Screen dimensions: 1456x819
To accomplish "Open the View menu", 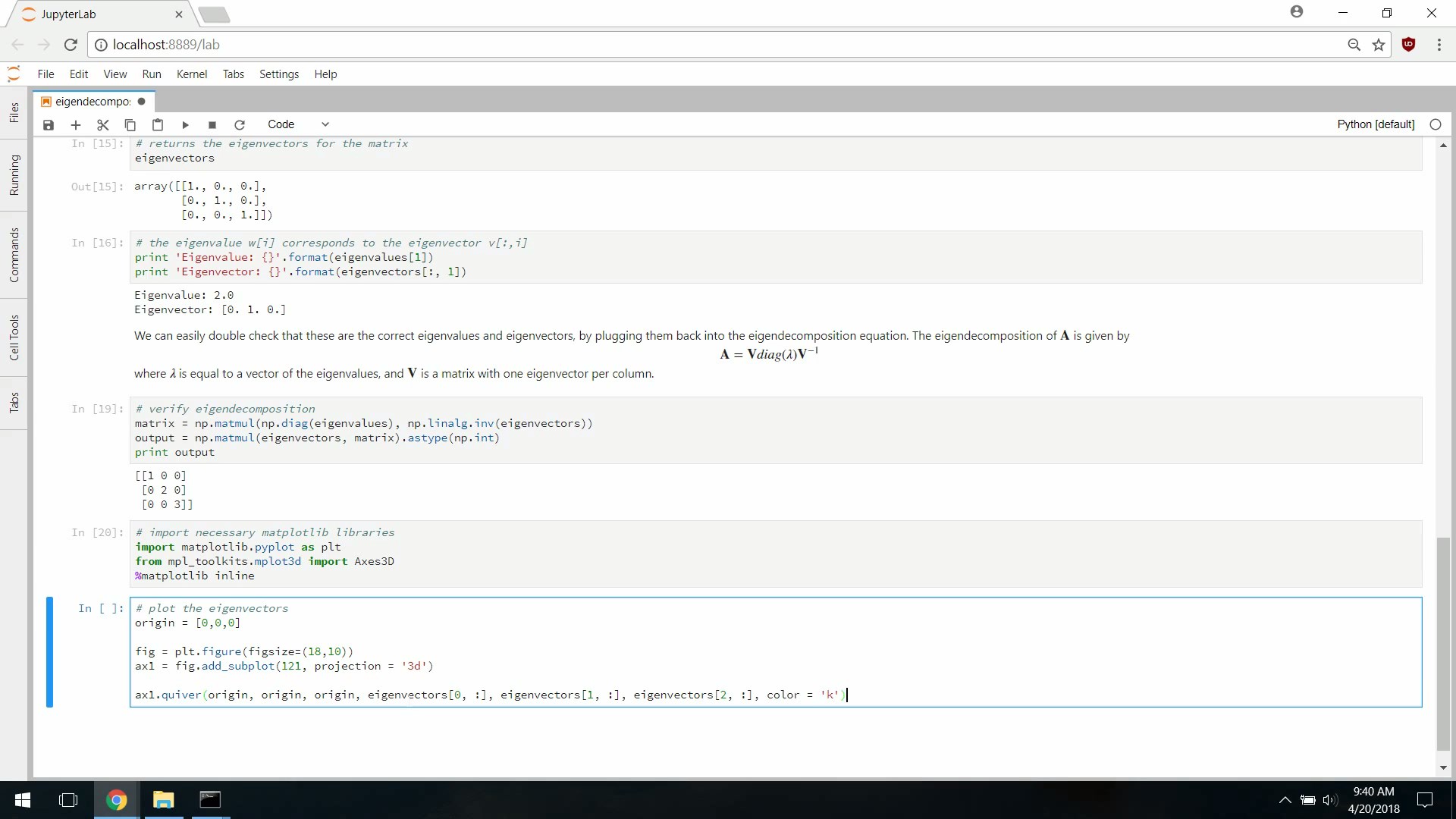I will [115, 74].
